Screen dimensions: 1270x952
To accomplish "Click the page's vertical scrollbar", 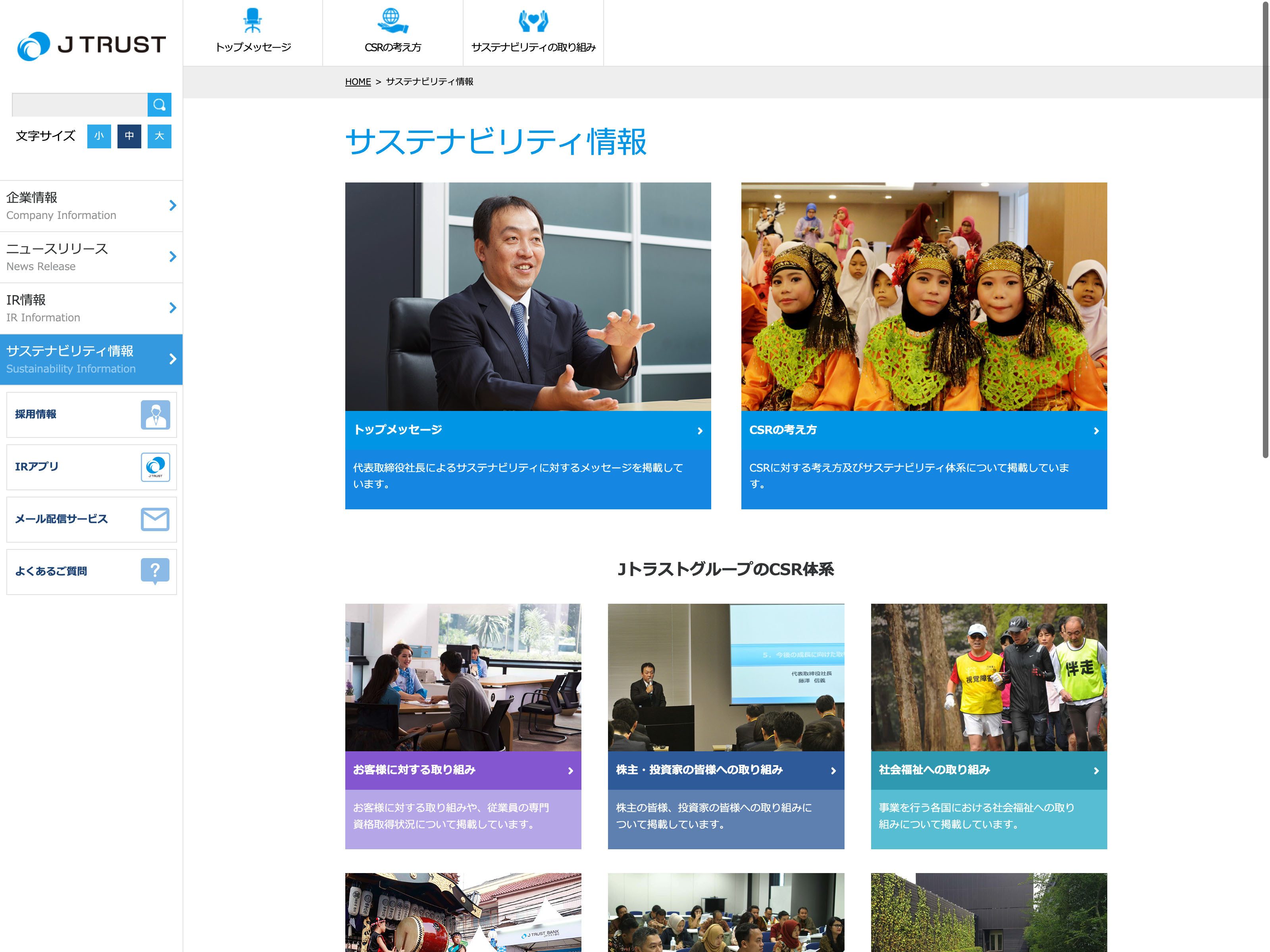I will click(x=1265, y=230).
